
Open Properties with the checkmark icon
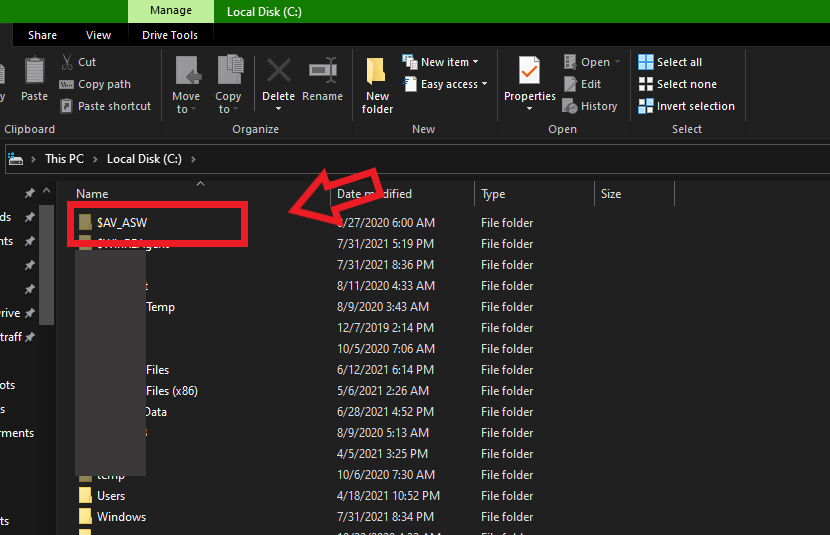(x=529, y=70)
